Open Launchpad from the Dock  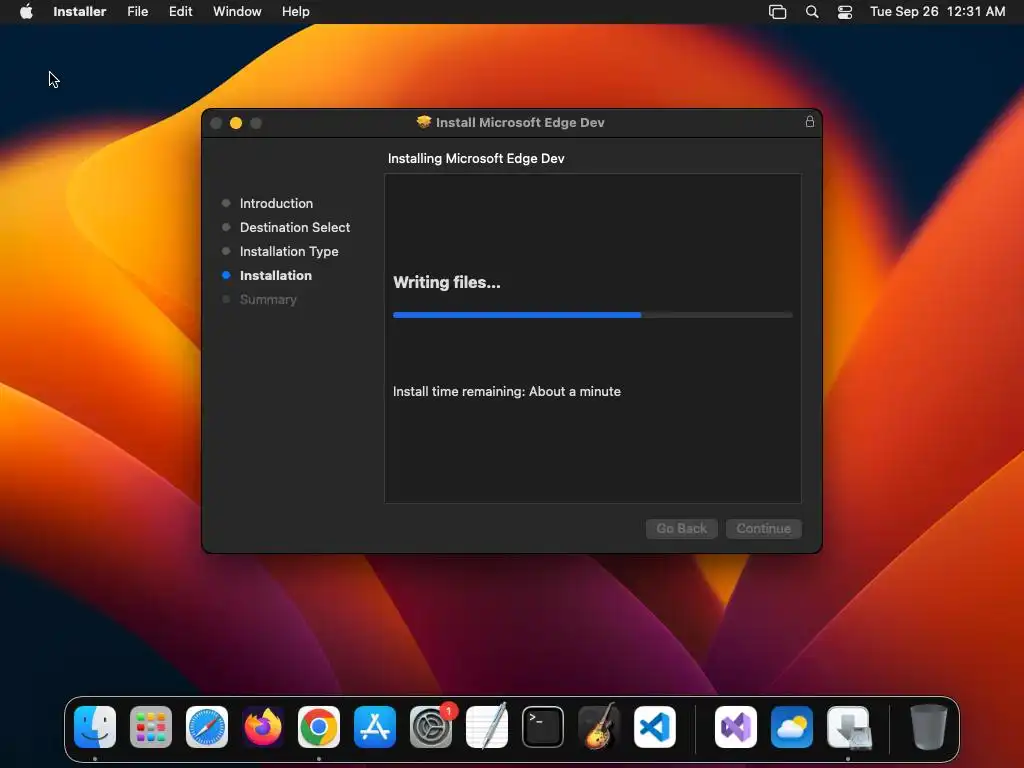pos(151,727)
